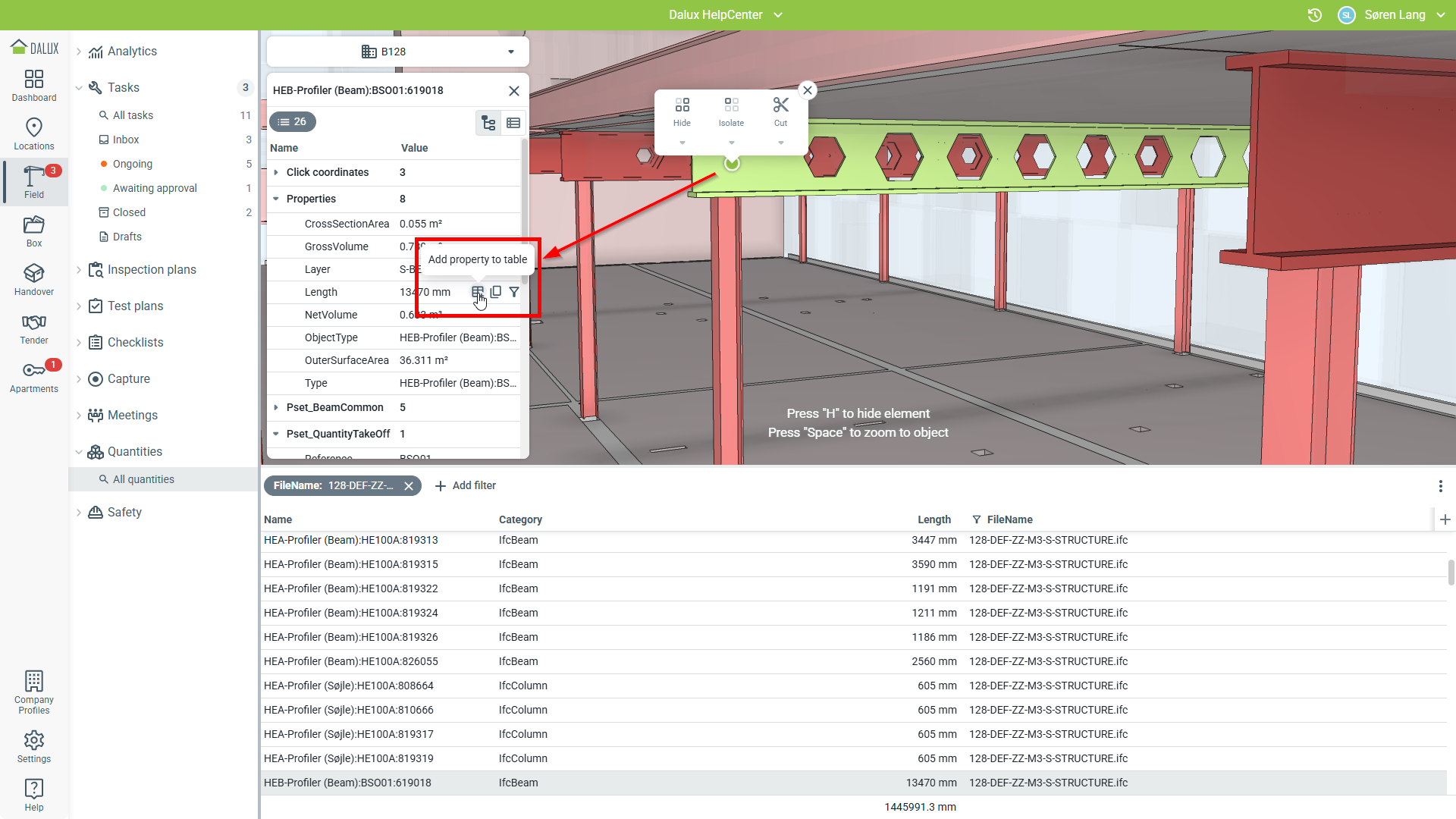This screenshot has width=1456, height=819.
Task: Click the Add property to table icon
Action: [x=477, y=292]
